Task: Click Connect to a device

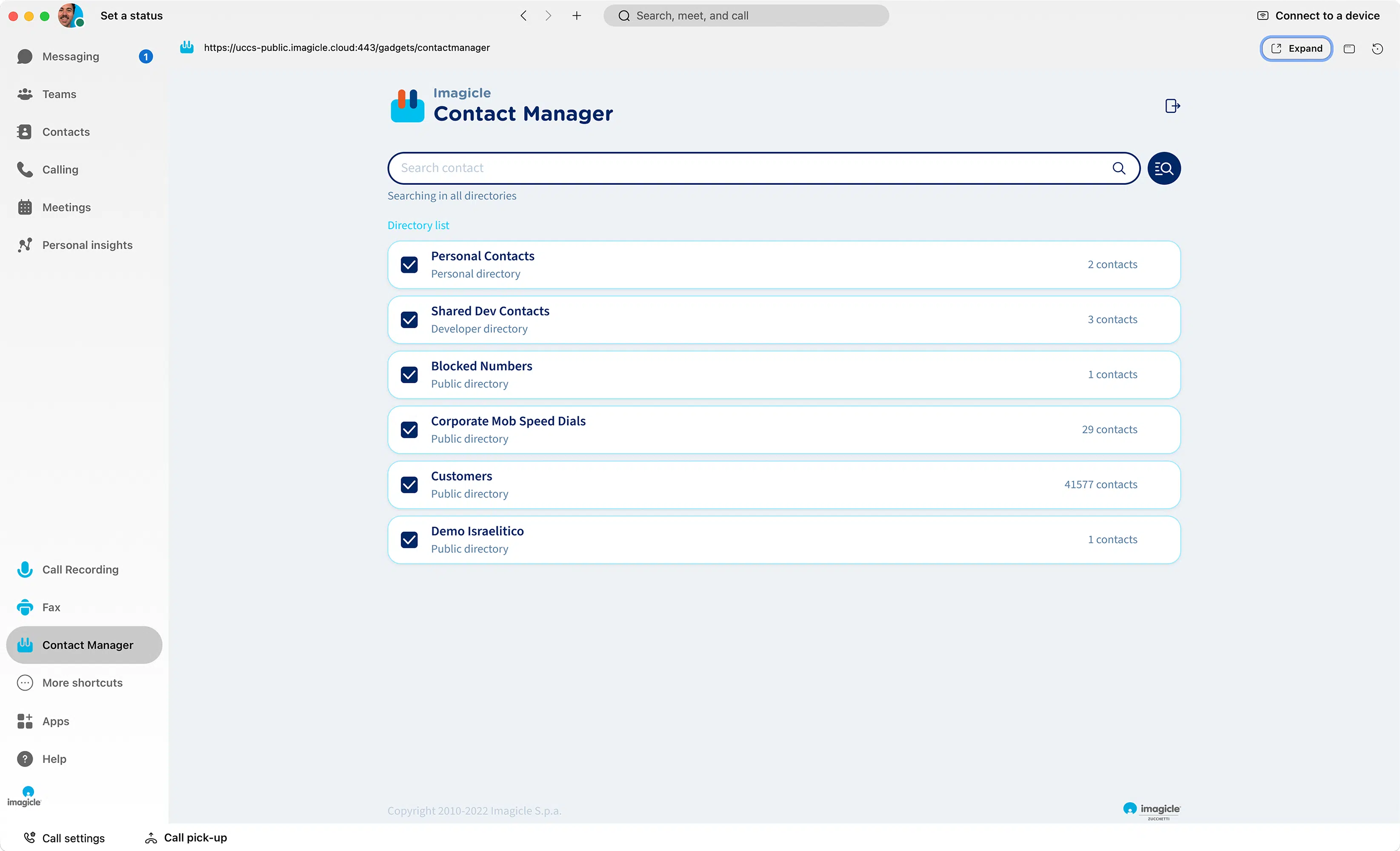Action: pos(1318,16)
